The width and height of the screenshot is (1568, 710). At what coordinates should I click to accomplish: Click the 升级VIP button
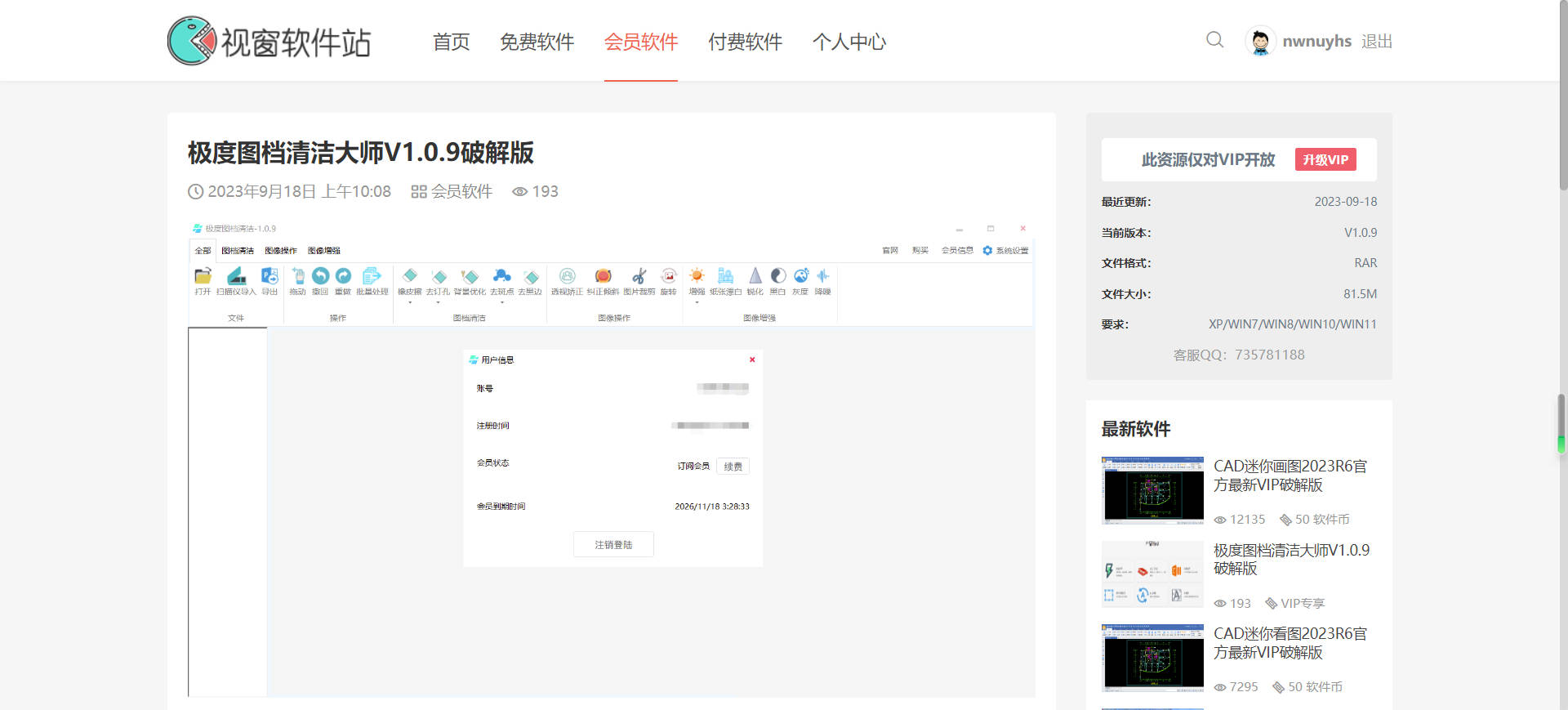[1325, 159]
